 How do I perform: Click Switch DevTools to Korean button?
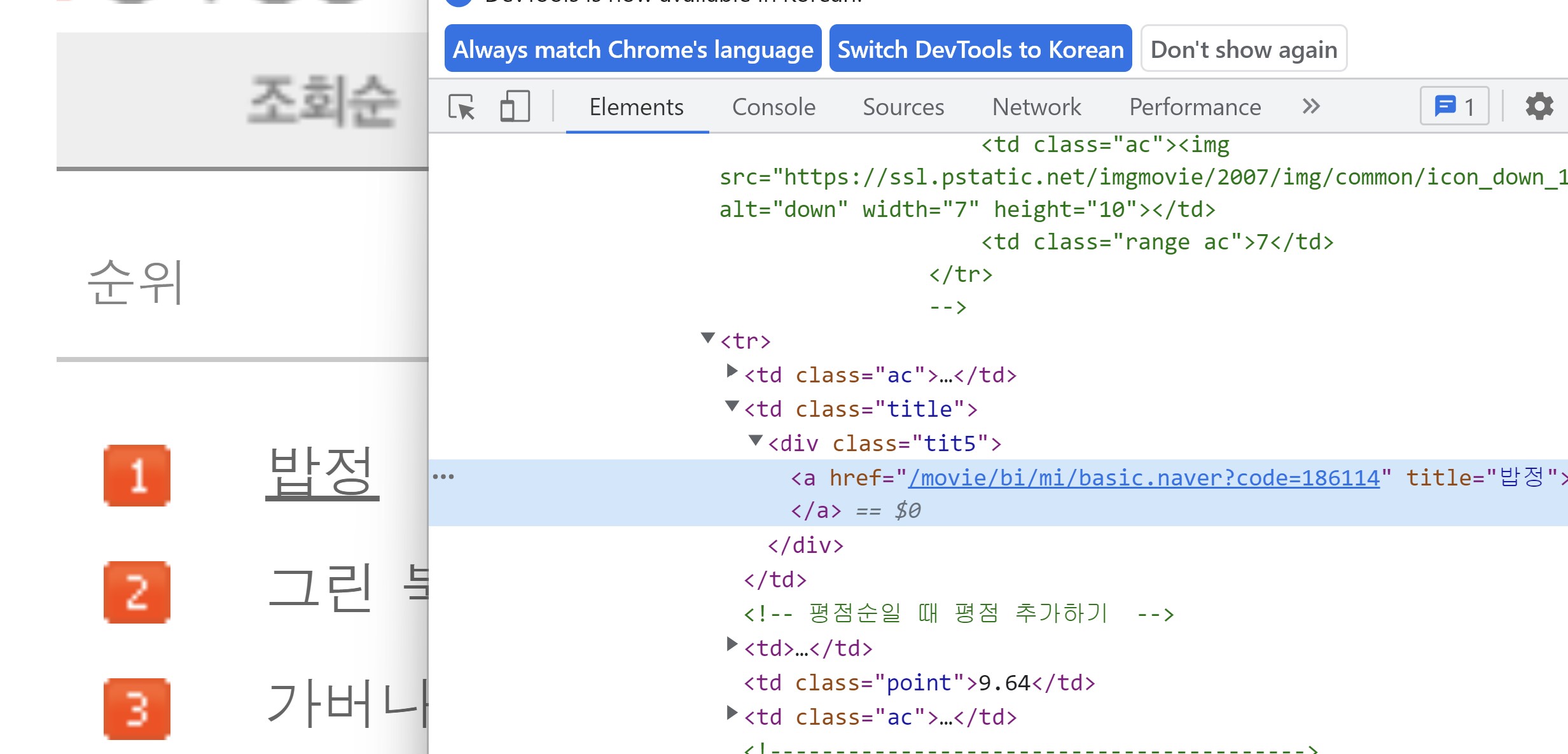coord(980,49)
